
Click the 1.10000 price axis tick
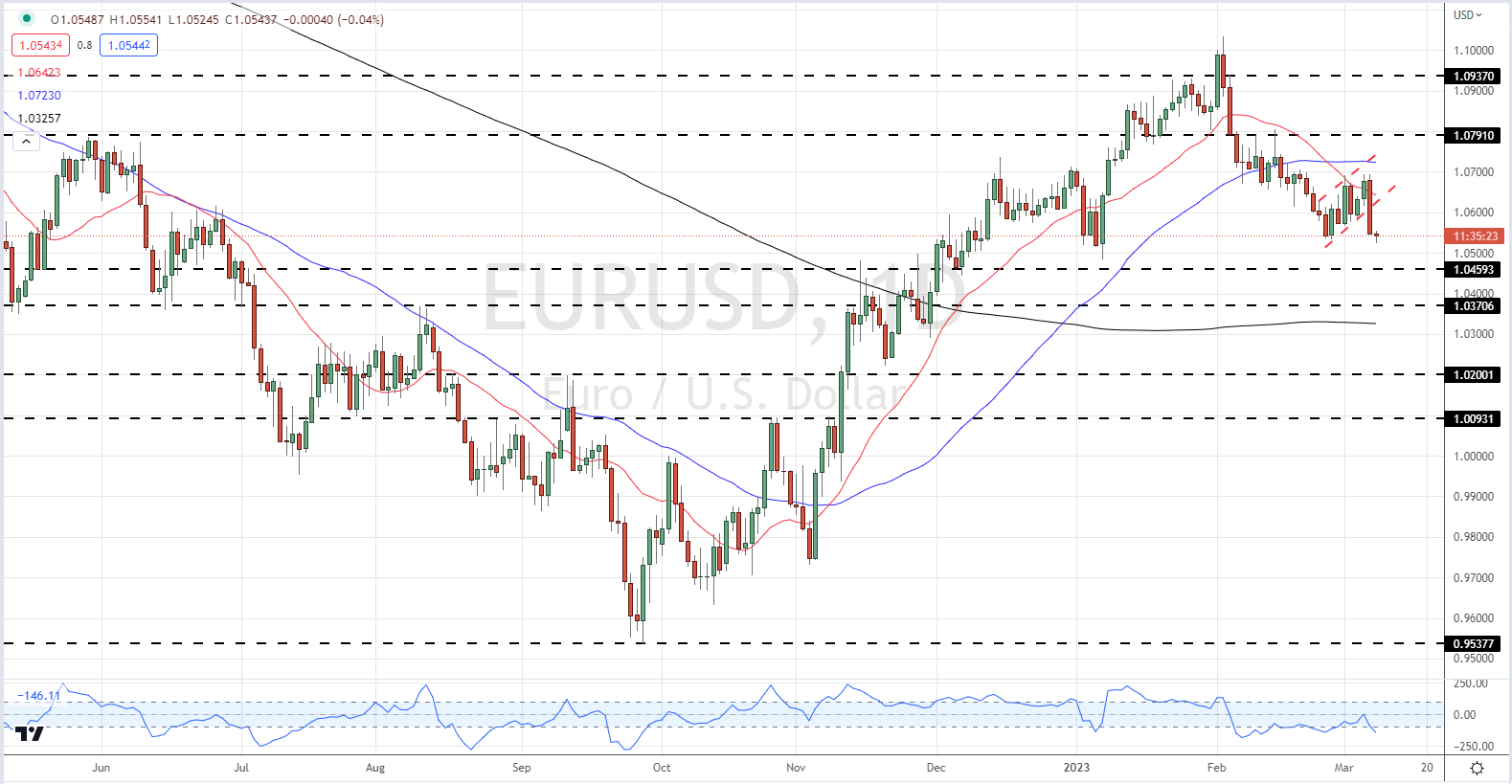pyautogui.click(x=1474, y=51)
